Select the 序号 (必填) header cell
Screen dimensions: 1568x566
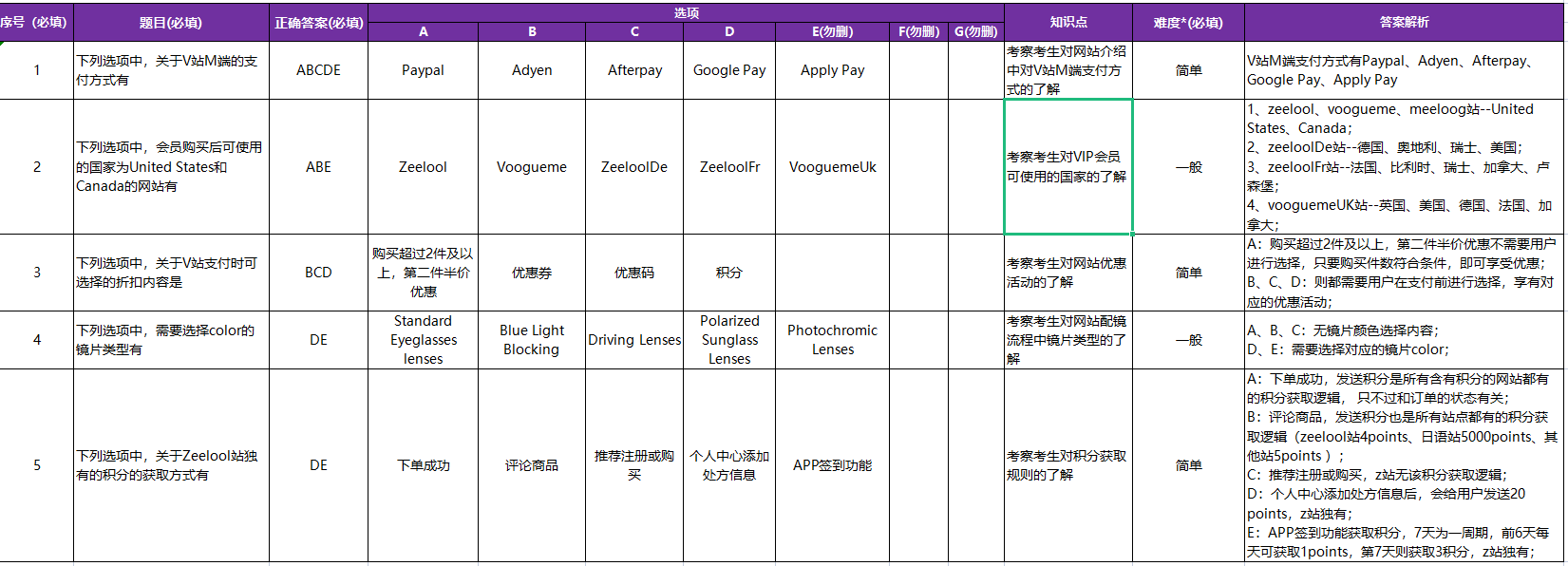pos(36,23)
